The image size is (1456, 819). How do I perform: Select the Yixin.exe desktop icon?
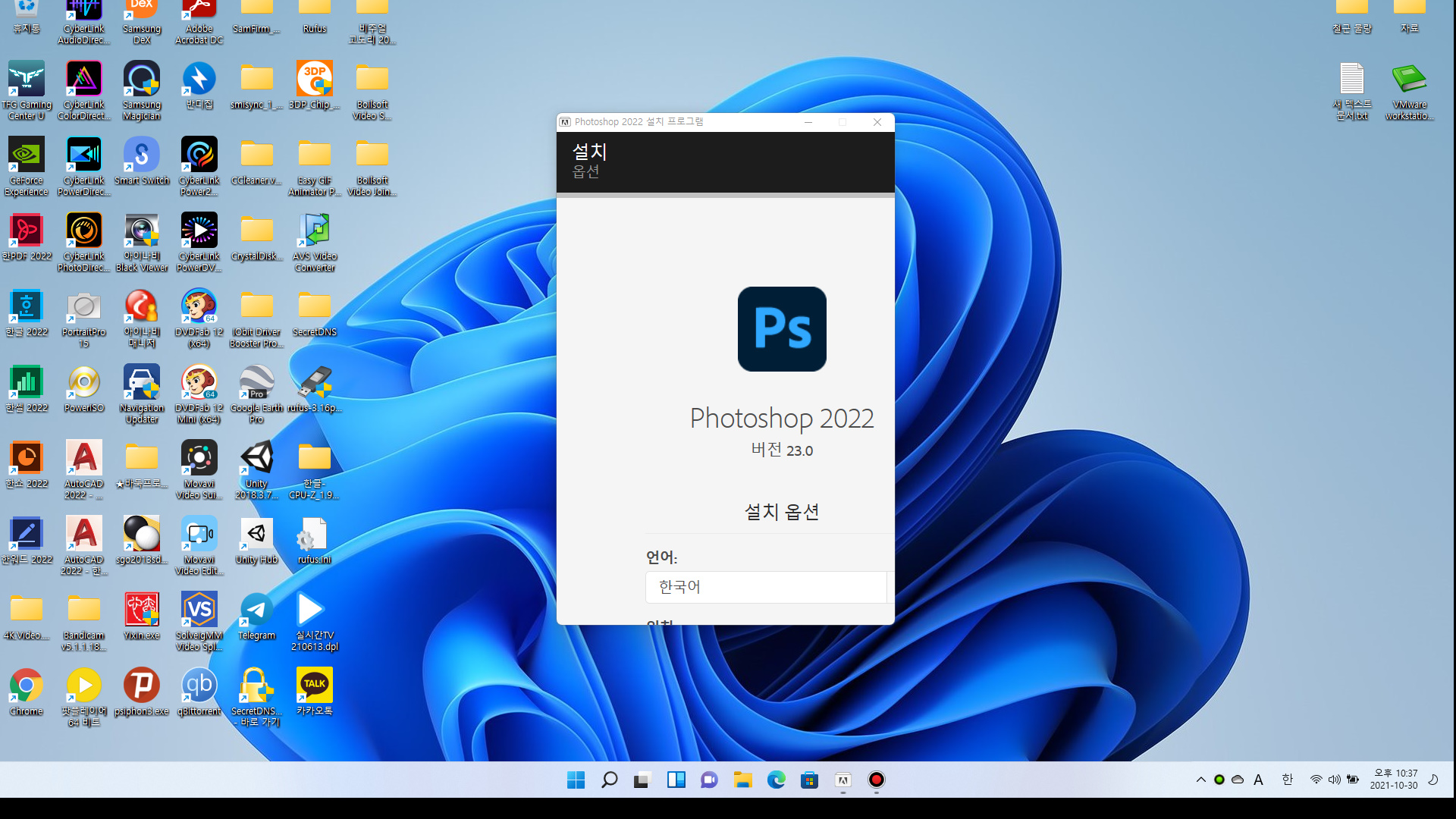pyautogui.click(x=142, y=616)
